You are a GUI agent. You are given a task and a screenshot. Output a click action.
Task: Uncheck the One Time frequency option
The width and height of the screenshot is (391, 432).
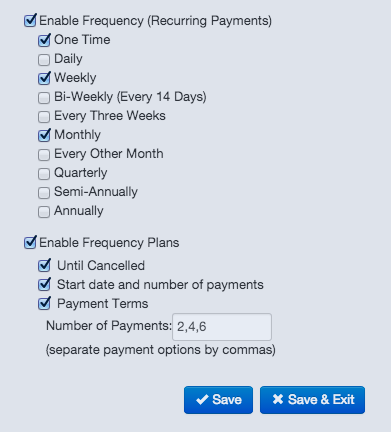click(44, 40)
